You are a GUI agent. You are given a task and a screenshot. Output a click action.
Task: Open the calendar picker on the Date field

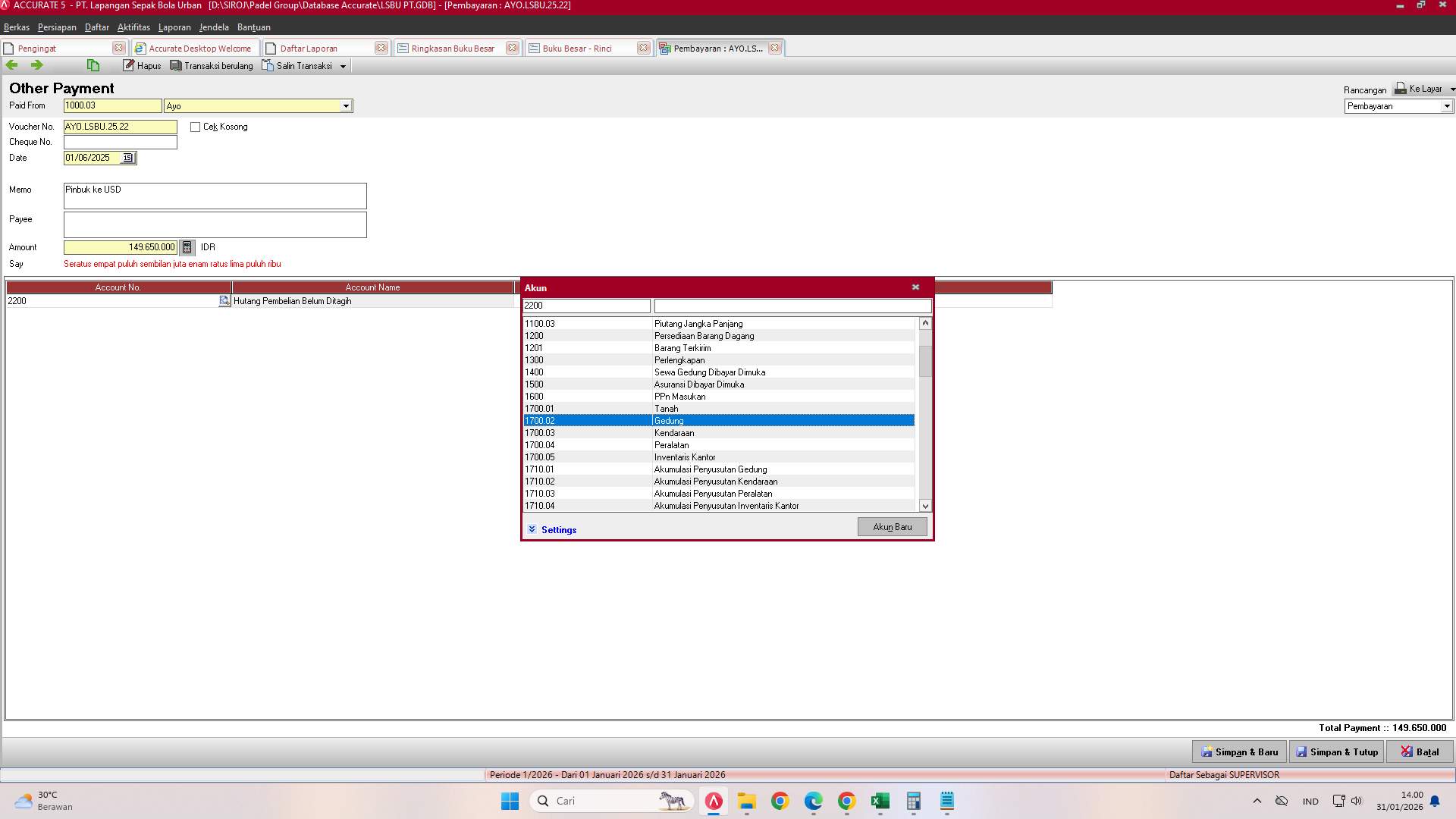point(127,158)
